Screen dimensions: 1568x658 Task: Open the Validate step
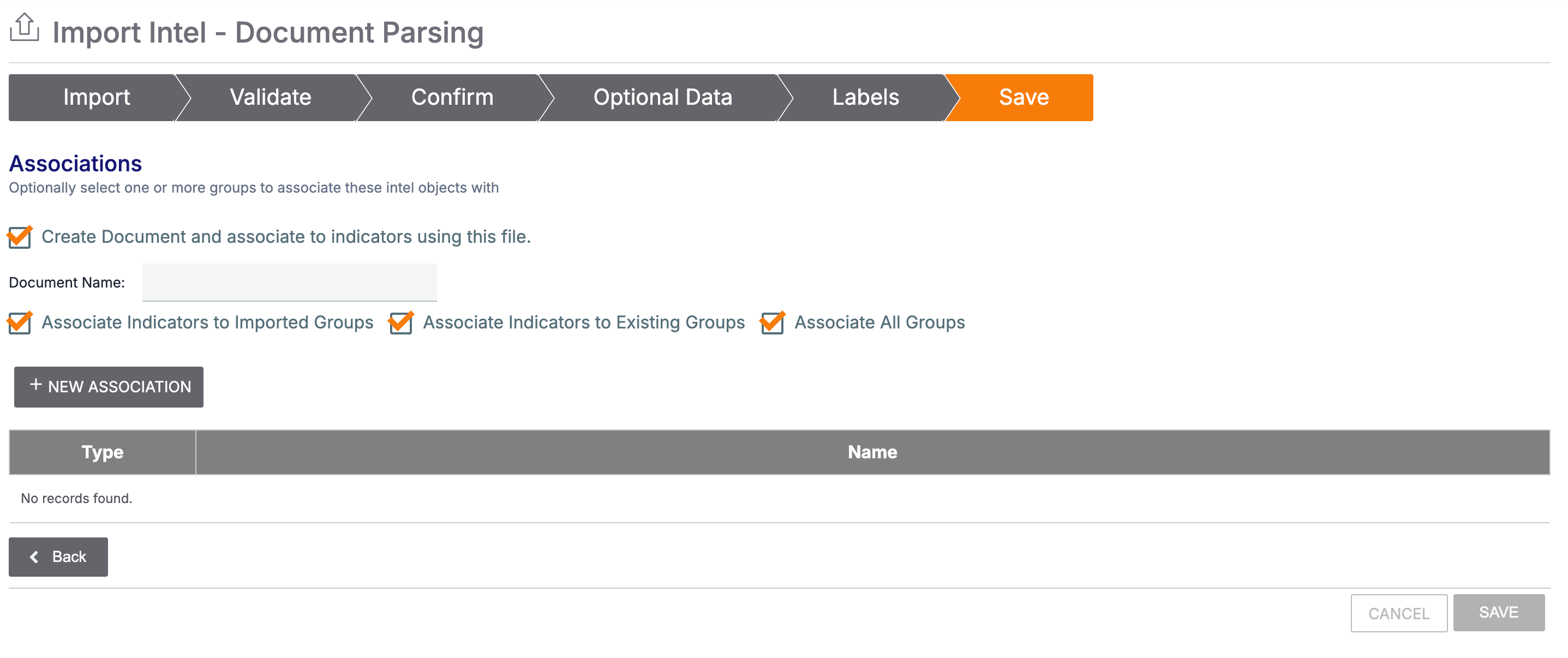pos(270,97)
